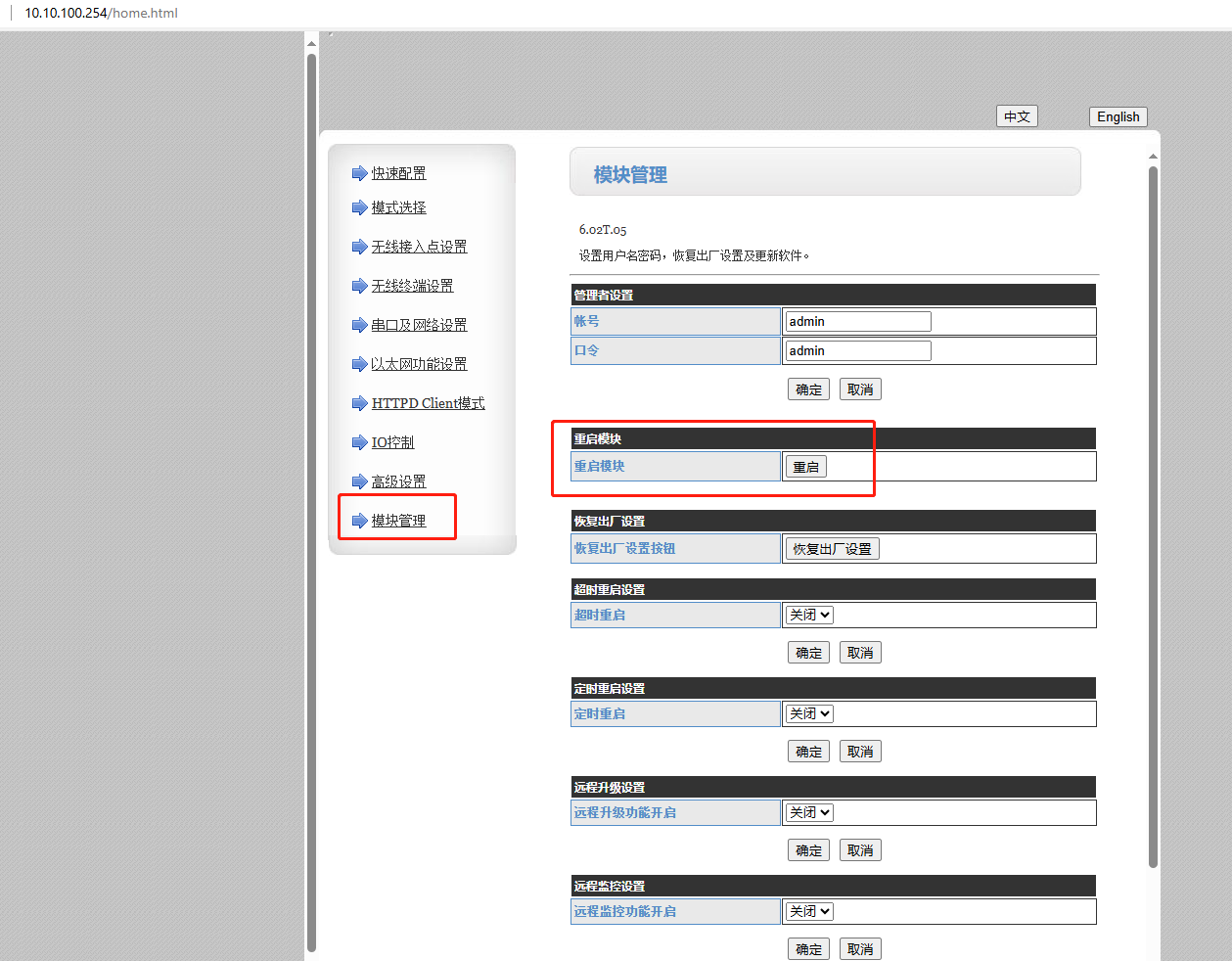The image size is (1232, 961).
Task: Click the arrow icon next to IO控制
Action: pos(359,442)
